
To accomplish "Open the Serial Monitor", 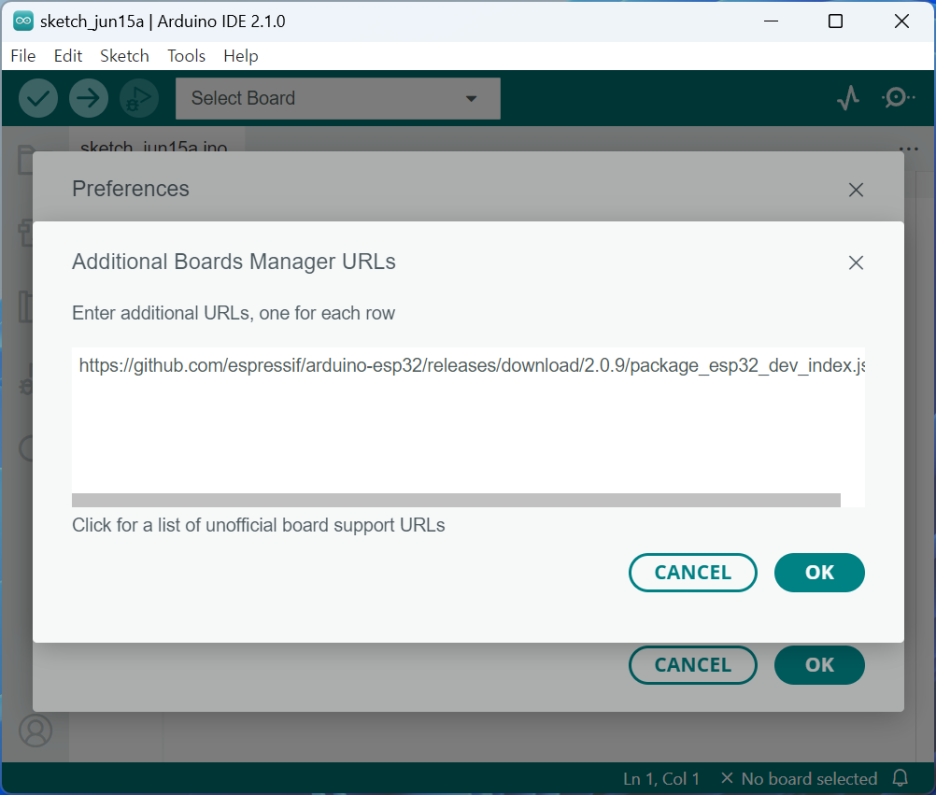I will pyautogui.click(x=897, y=97).
